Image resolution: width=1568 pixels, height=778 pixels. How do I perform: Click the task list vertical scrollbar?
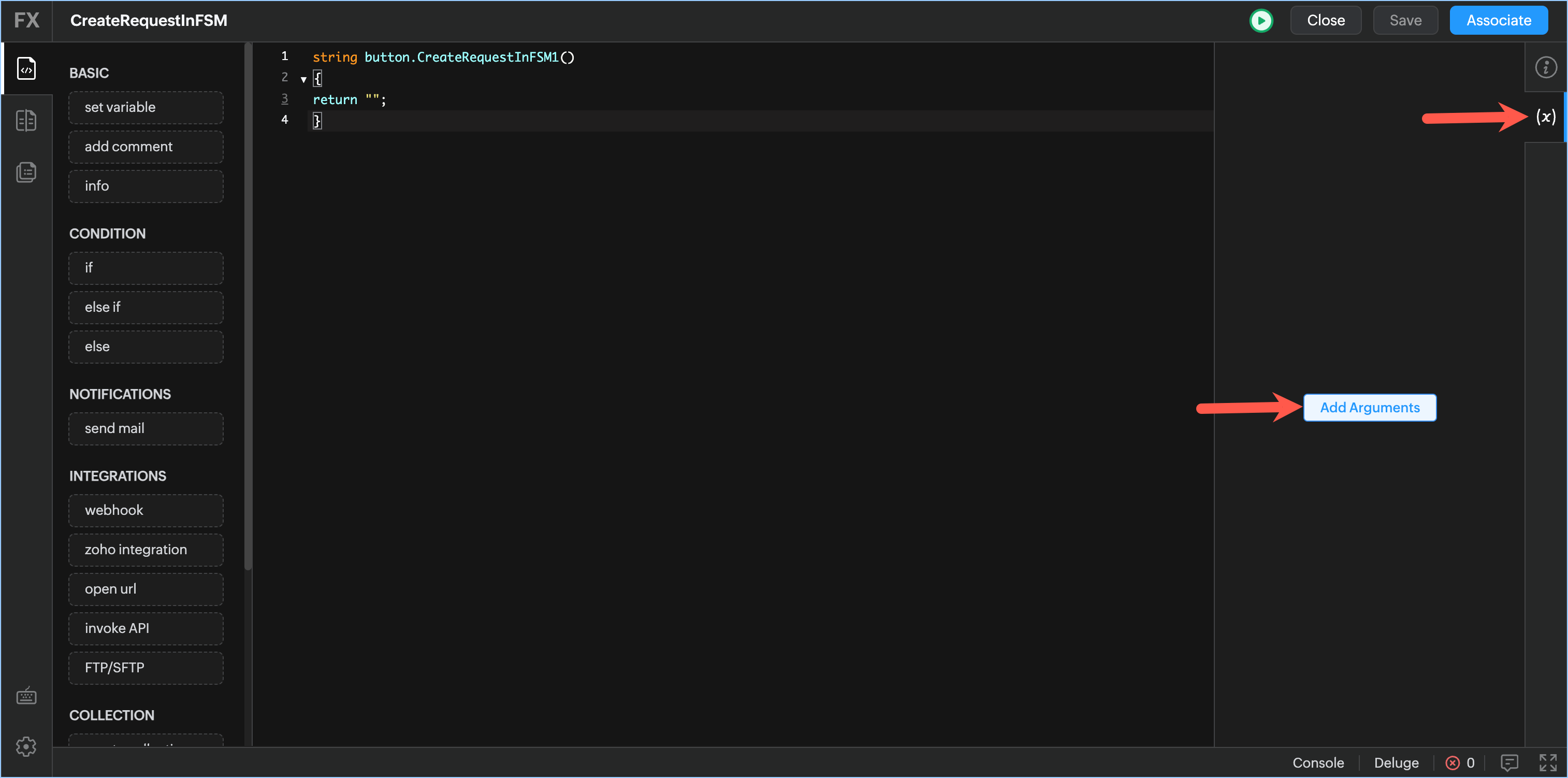point(247,305)
